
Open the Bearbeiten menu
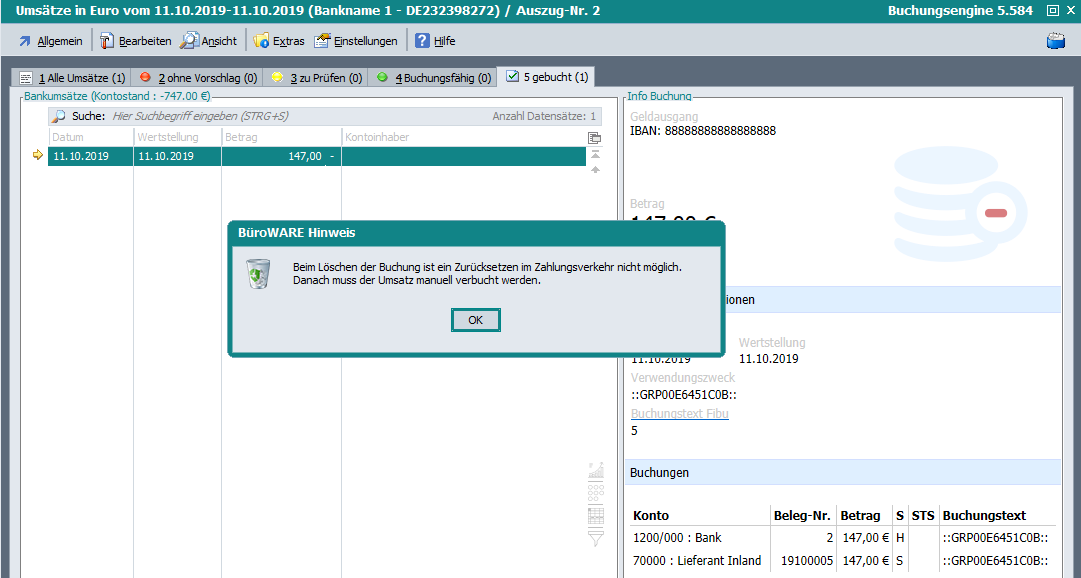[135, 41]
